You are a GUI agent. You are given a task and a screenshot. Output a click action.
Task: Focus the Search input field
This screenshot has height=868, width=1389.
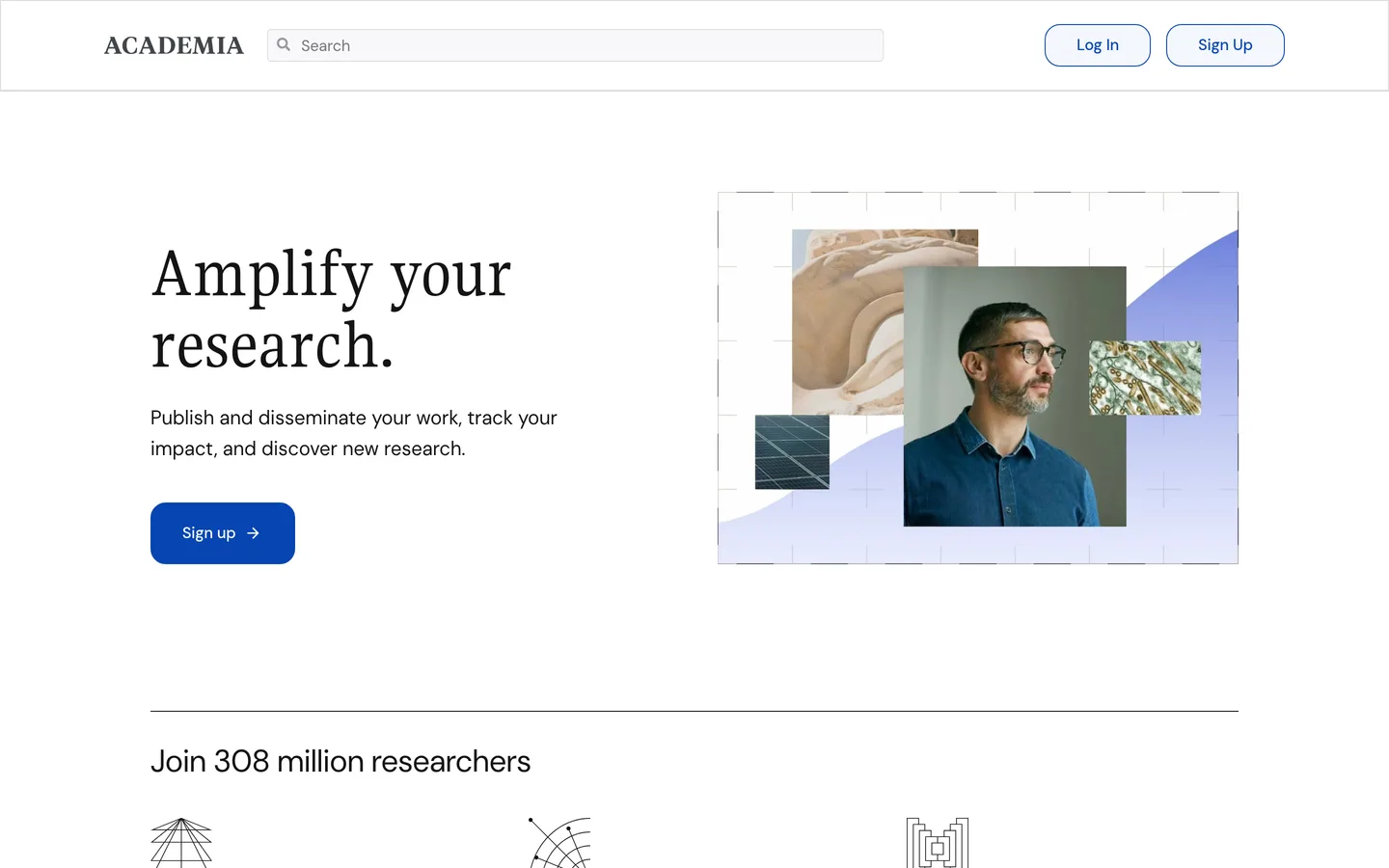tap(575, 45)
